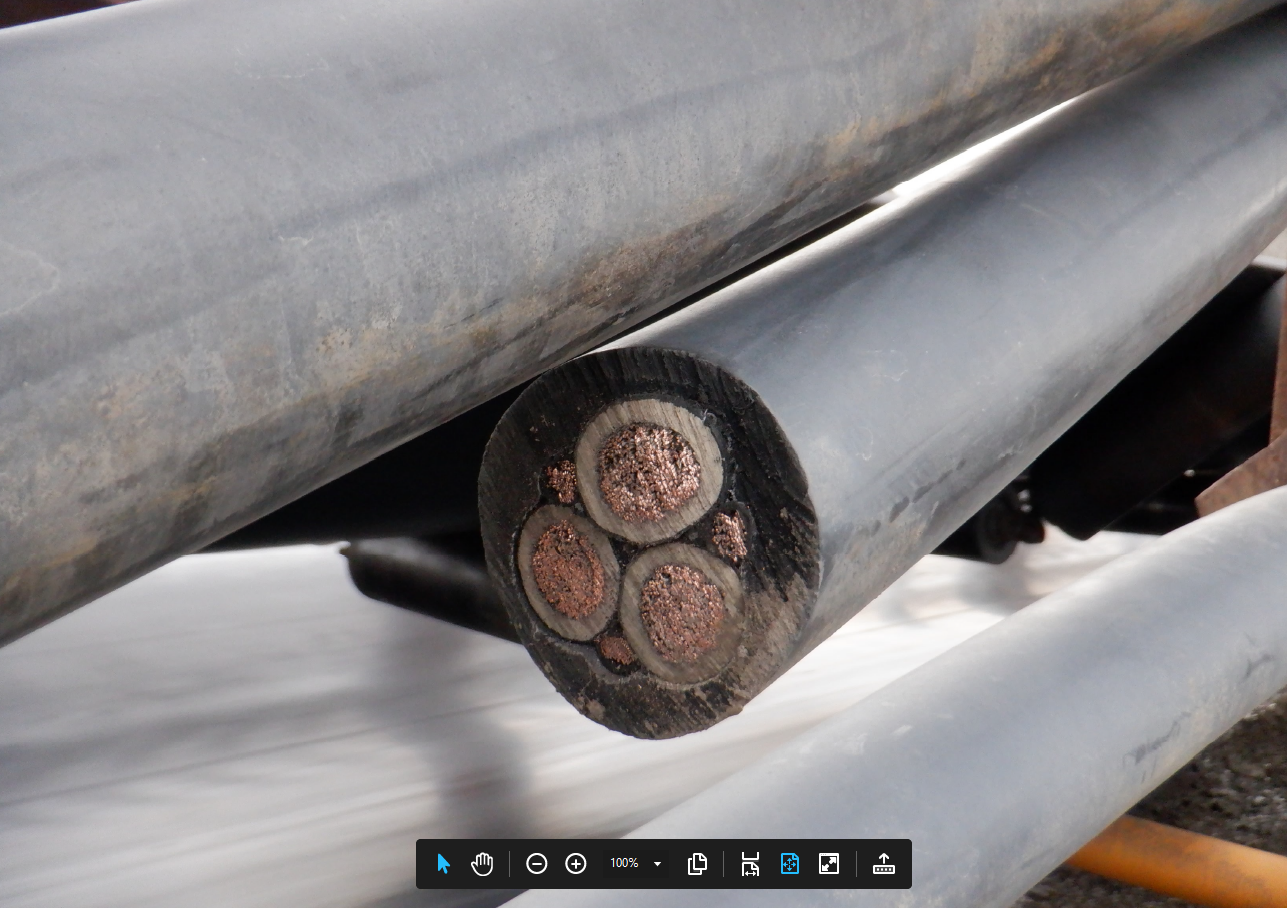Click the small copper wire at upper left
Image resolution: width=1287 pixels, height=908 pixels.
(x=563, y=481)
